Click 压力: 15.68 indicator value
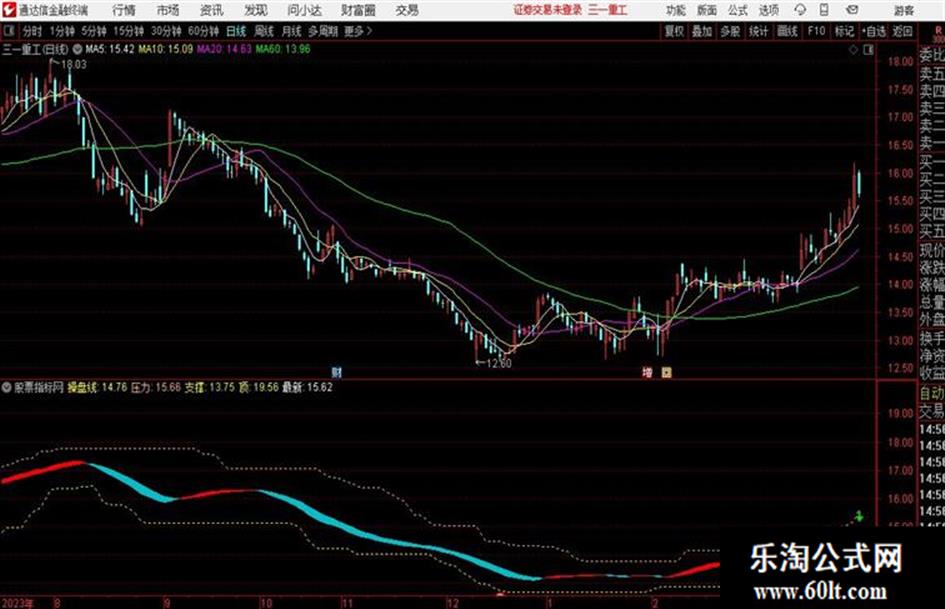 (156, 387)
